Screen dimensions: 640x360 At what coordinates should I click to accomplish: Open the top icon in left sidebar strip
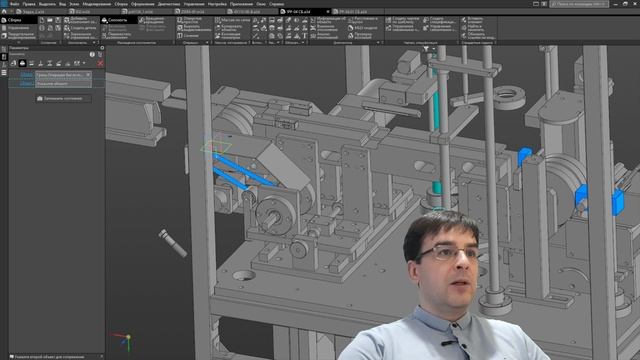[4, 49]
